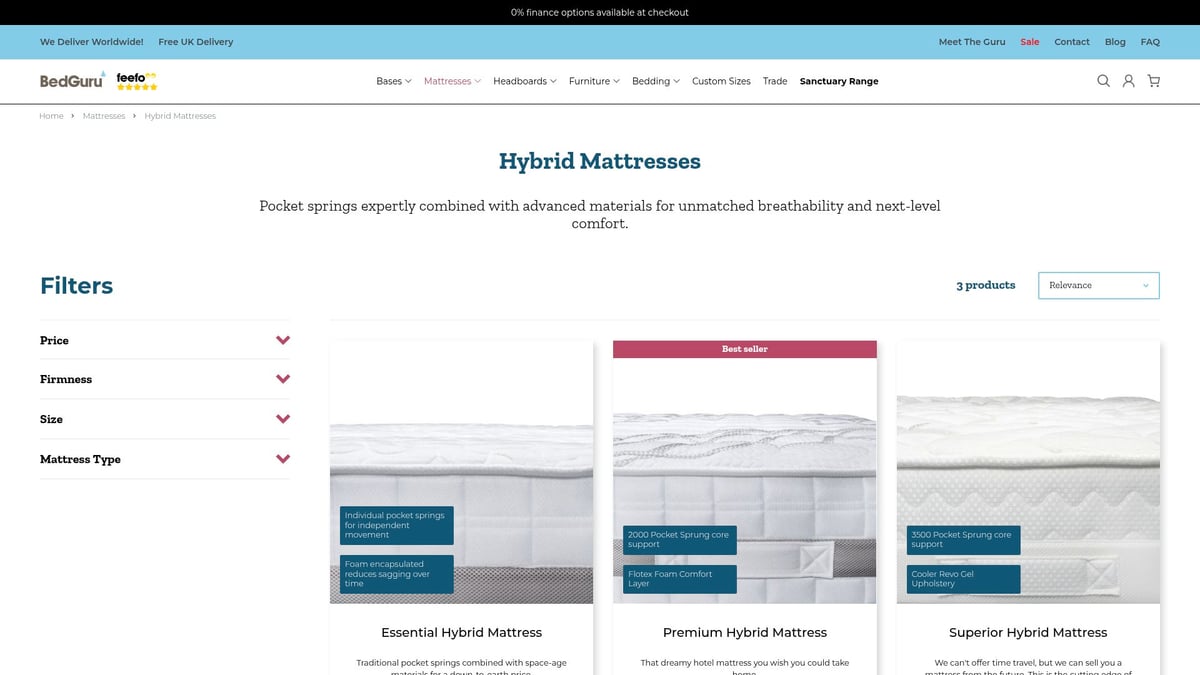Go to the Sanctuary Range page
This screenshot has width=1200, height=675.
tap(838, 81)
